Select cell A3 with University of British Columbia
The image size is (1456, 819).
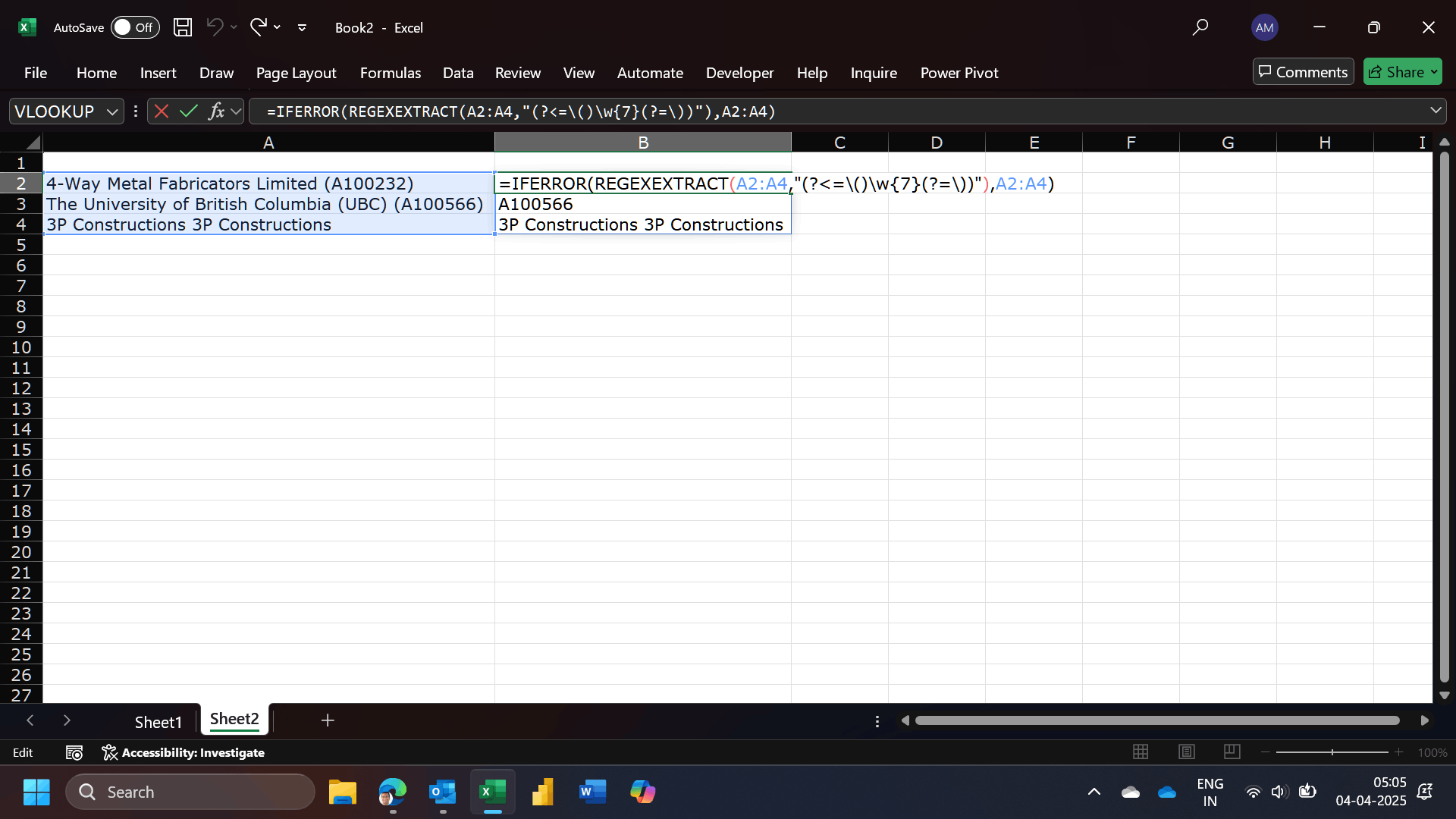[268, 204]
